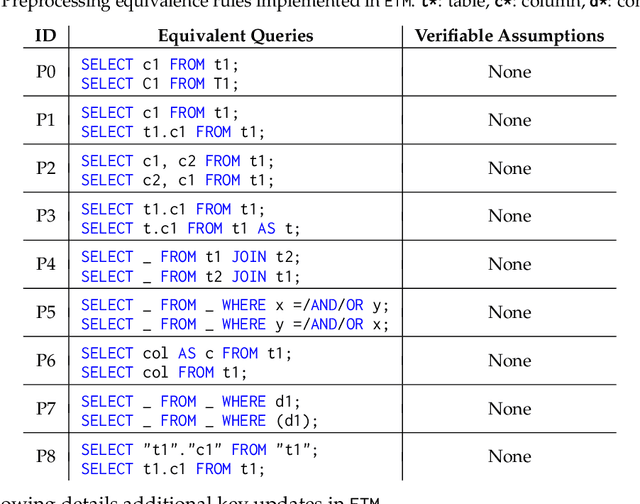Click the P8 row identifier
The image size is (640, 504).
tap(46, 456)
